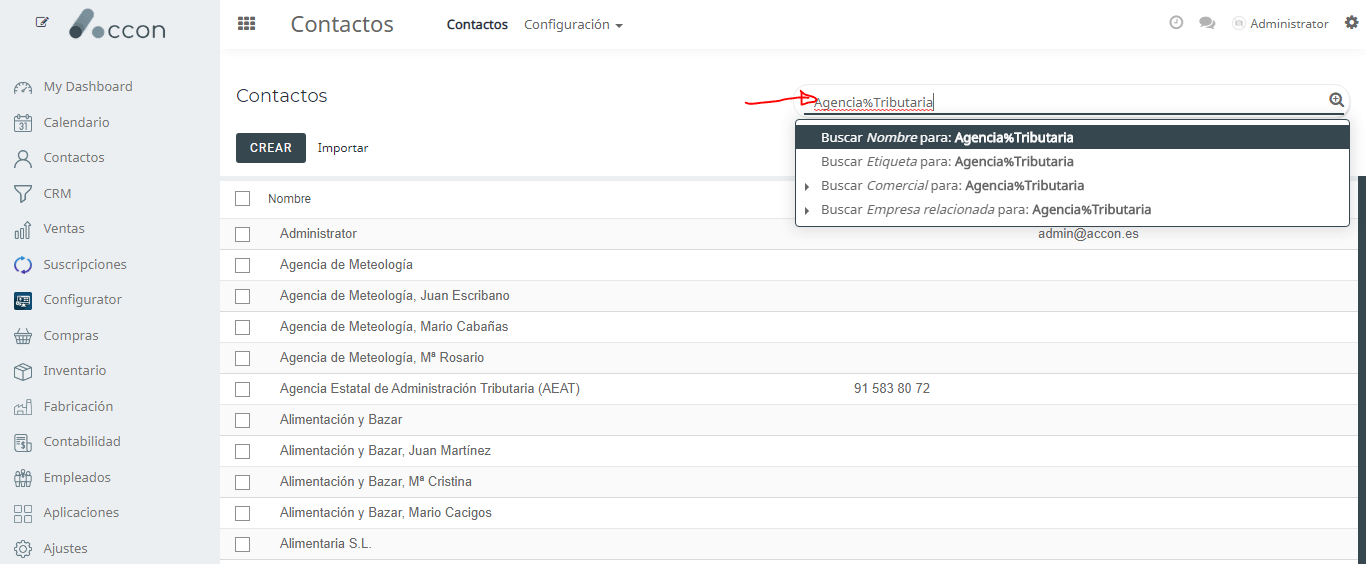1366x564 pixels.
Task: Open the Inventario sidebar link
Action: pos(75,371)
